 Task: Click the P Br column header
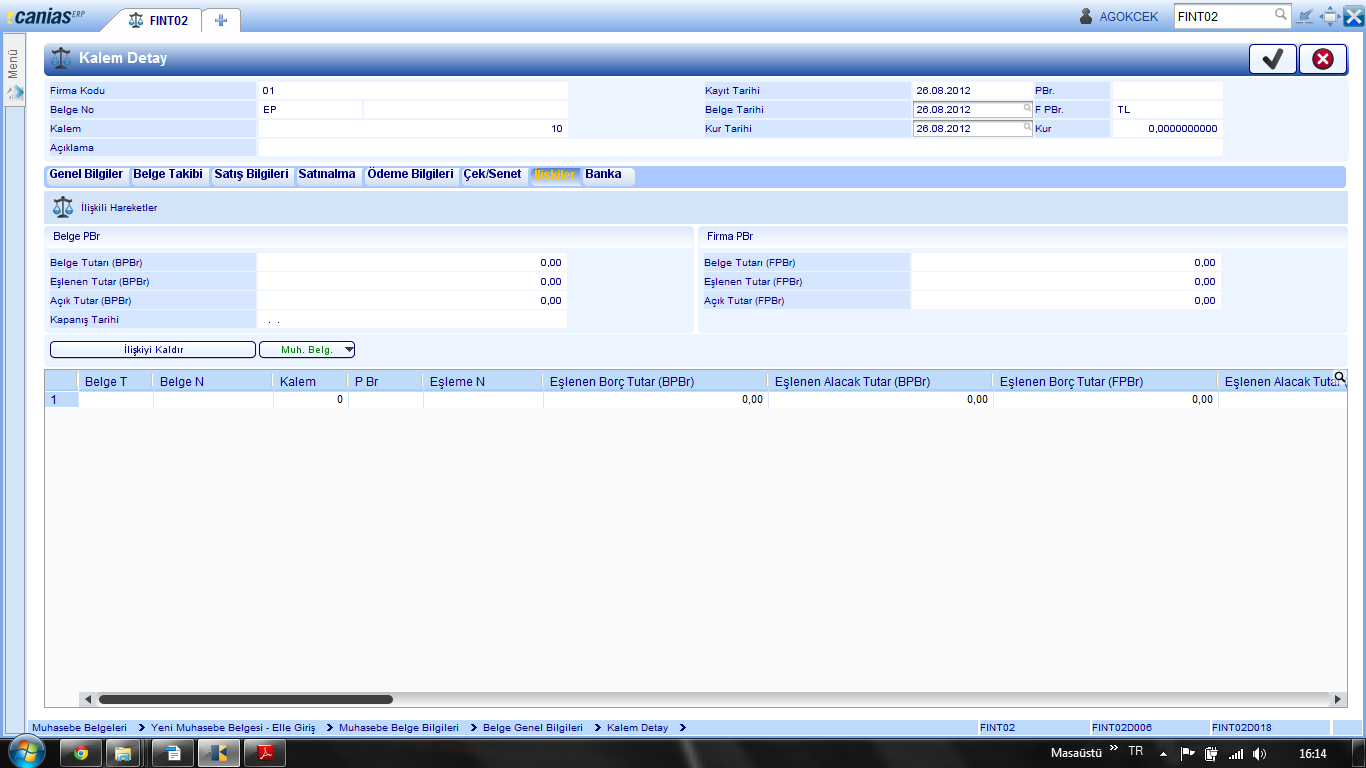pyautogui.click(x=386, y=381)
